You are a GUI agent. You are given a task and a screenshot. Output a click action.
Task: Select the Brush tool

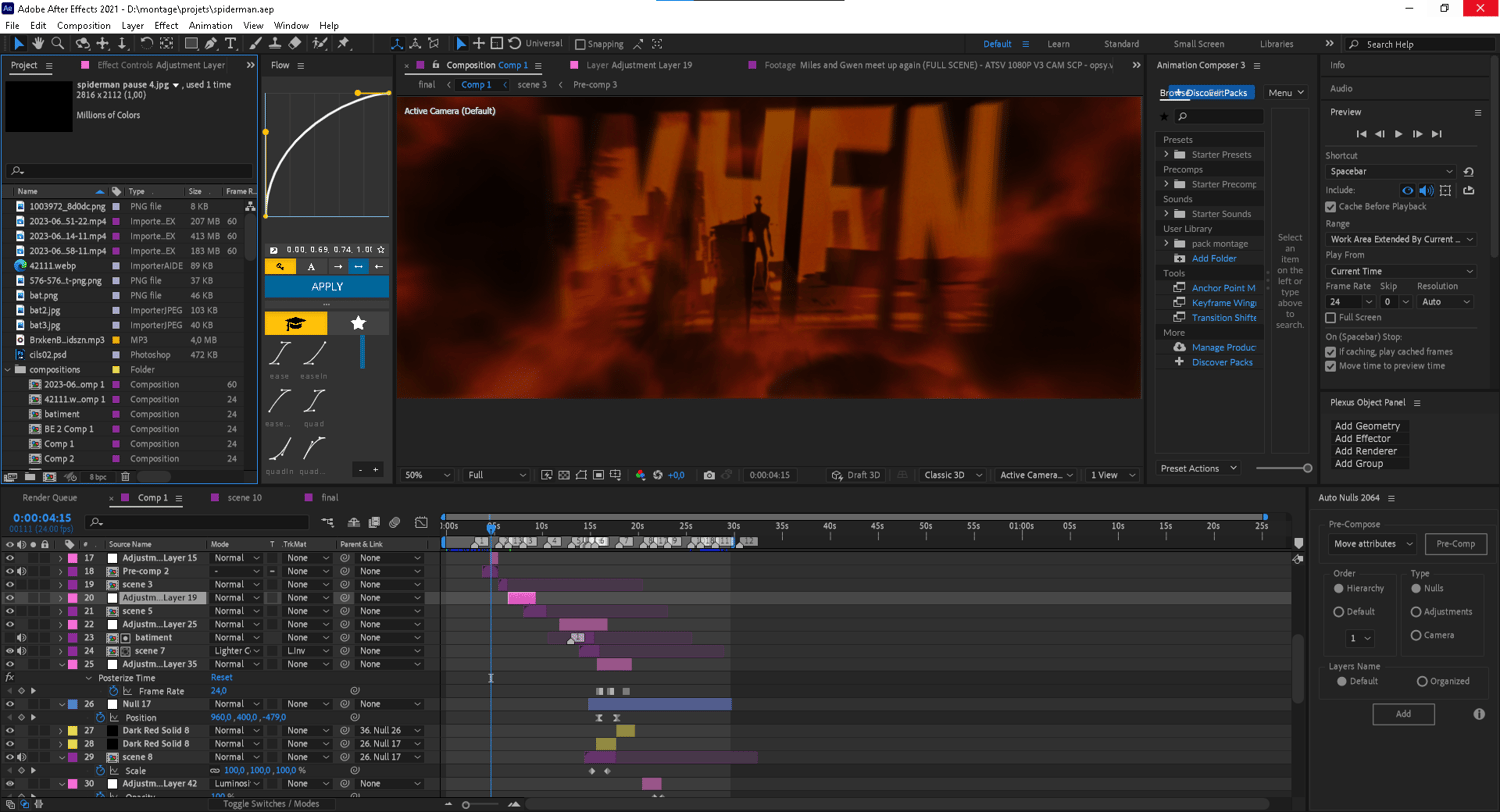coord(256,43)
